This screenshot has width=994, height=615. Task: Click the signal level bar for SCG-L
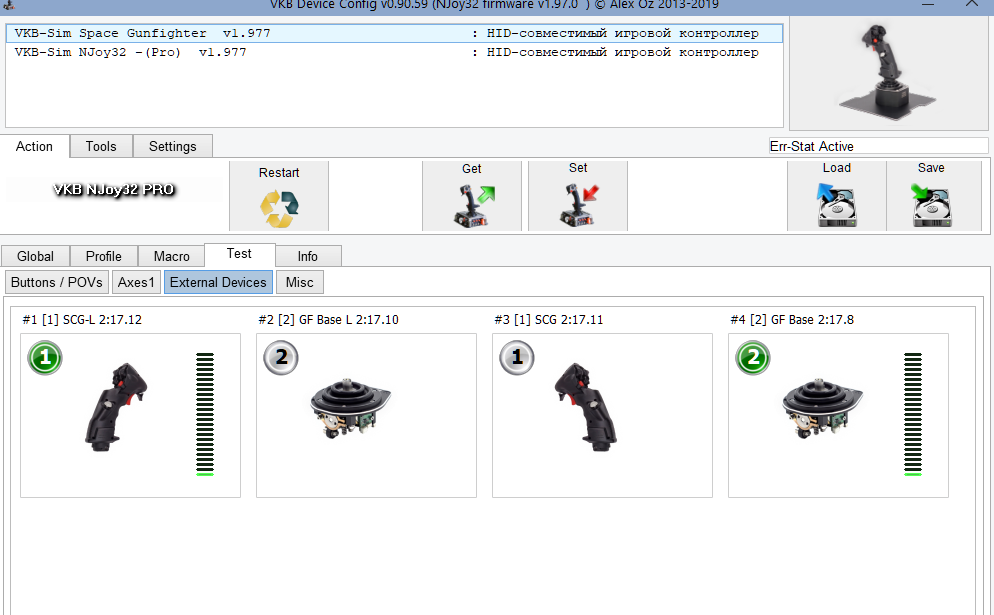(x=205, y=414)
